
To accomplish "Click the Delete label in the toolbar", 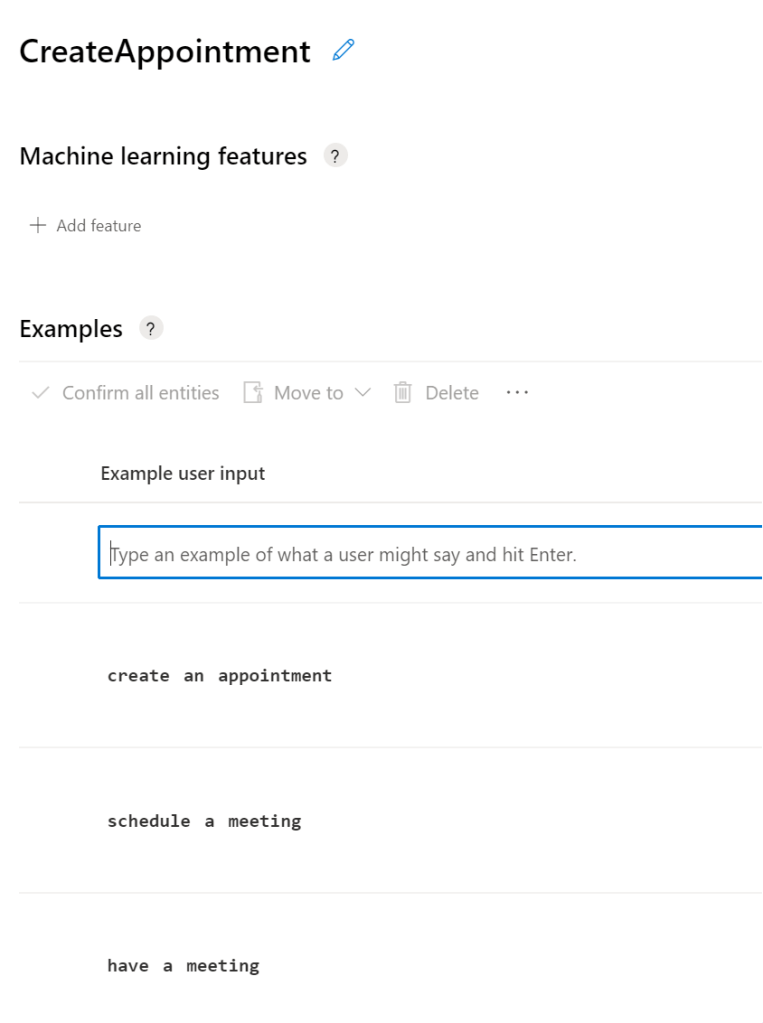I will pyautogui.click(x=452, y=393).
